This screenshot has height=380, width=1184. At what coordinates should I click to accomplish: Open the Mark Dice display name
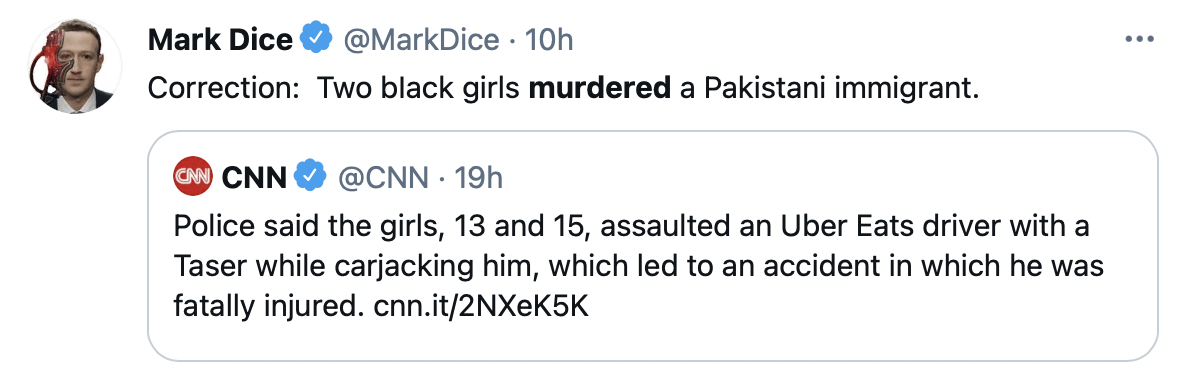[220, 39]
